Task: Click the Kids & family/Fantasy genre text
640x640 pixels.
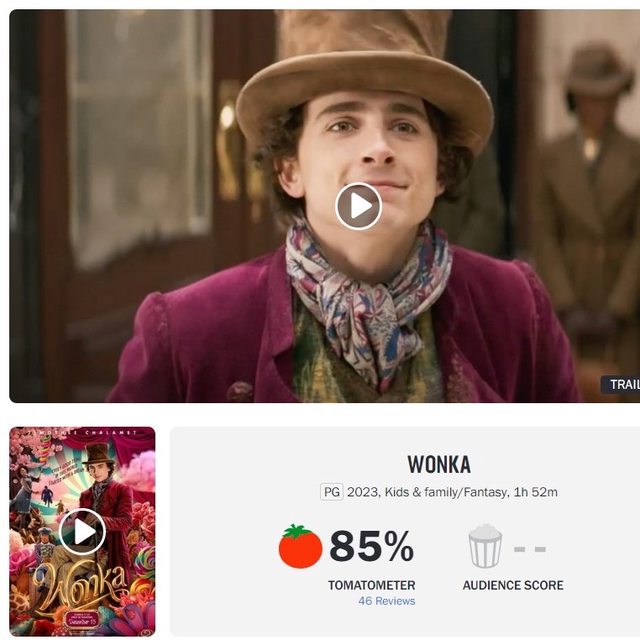Action: click(x=446, y=492)
